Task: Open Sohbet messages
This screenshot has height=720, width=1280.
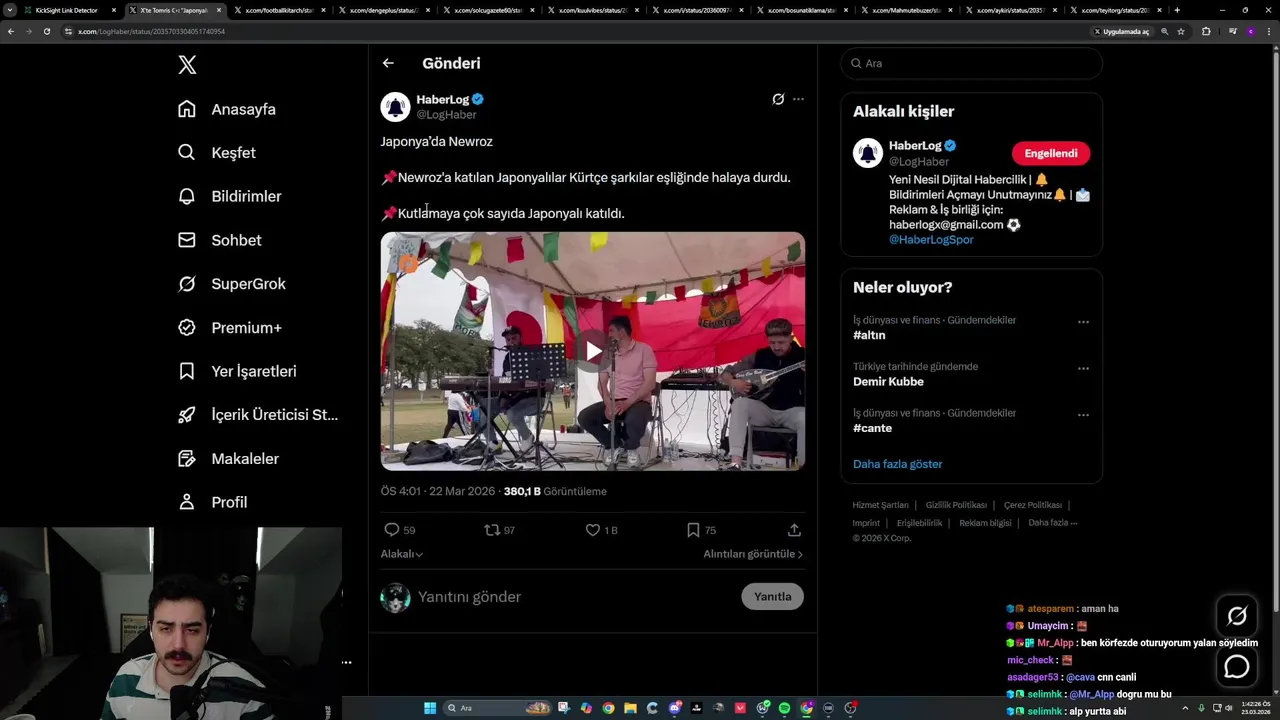Action: [219, 240]
